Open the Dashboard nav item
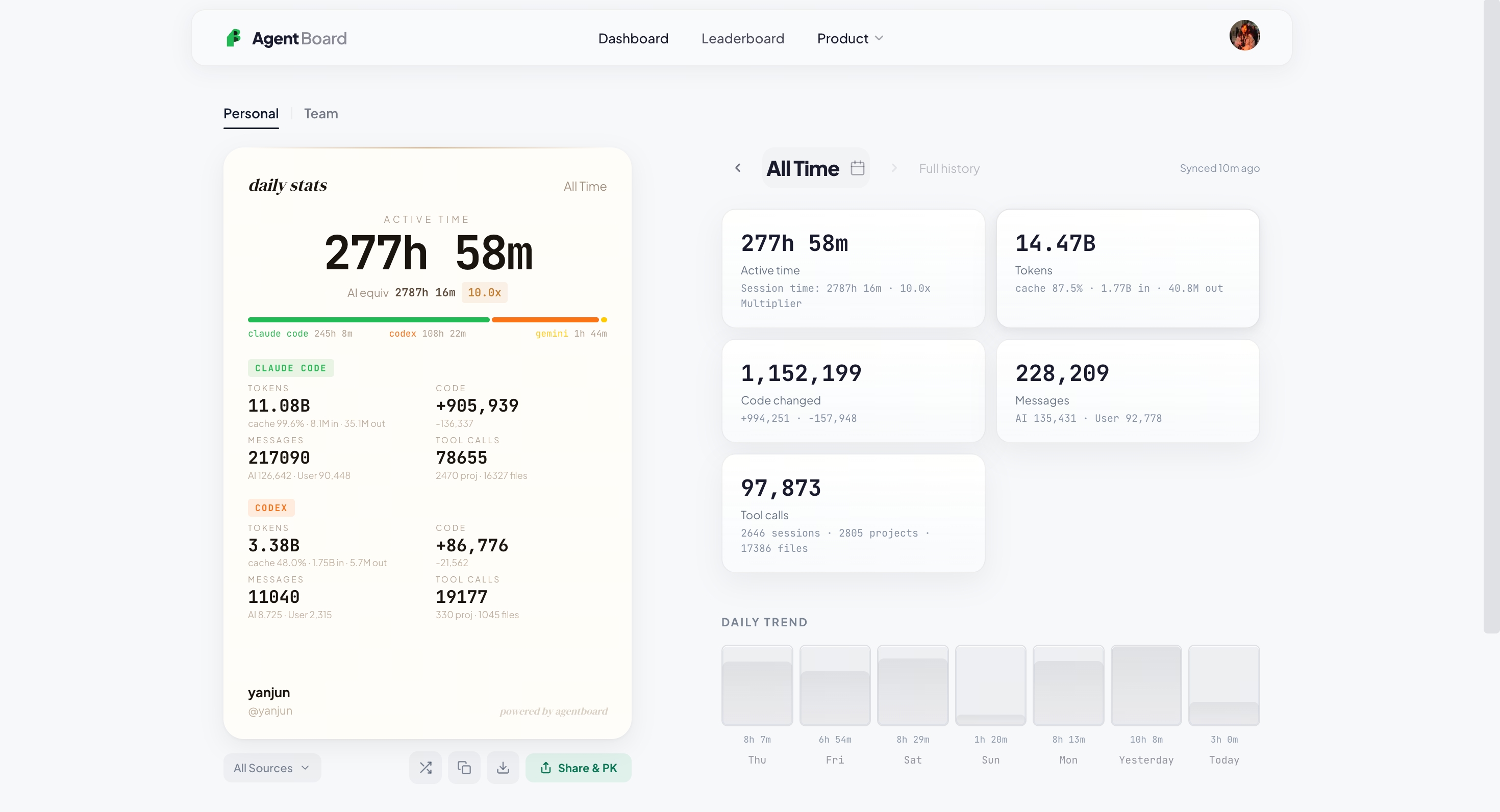 coord(633,38)
